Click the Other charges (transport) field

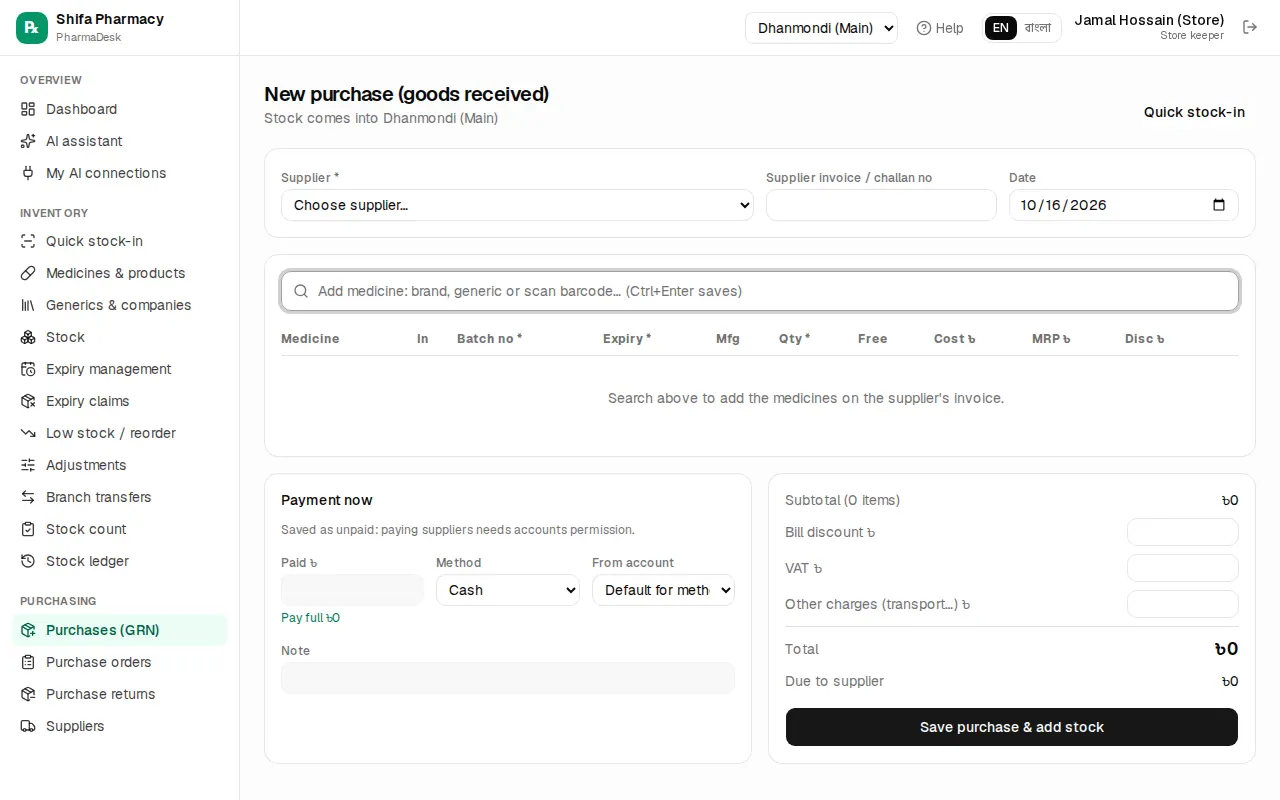(1183, 604)
